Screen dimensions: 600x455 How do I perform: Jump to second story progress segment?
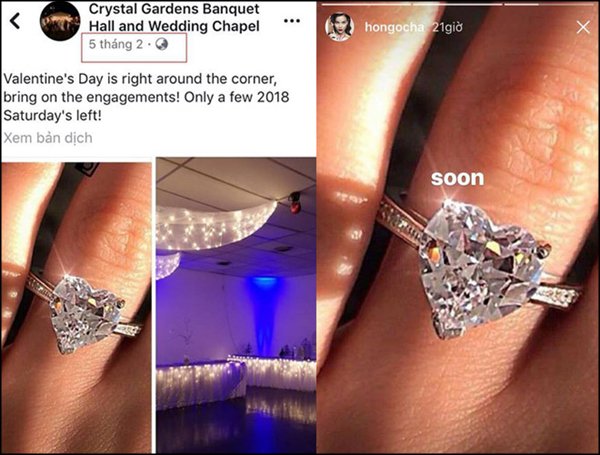[x=457, y=4]
